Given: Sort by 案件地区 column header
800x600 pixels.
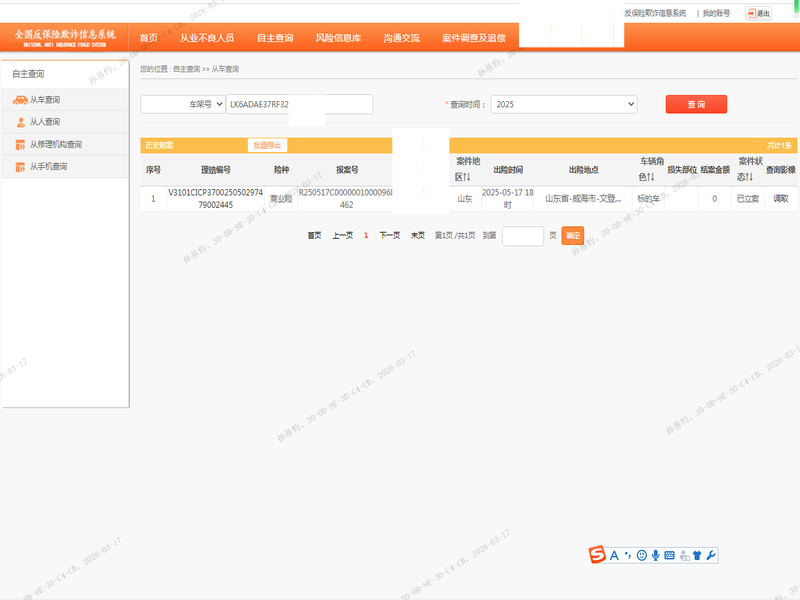Looking at the screenshot, I should point(467,169).
